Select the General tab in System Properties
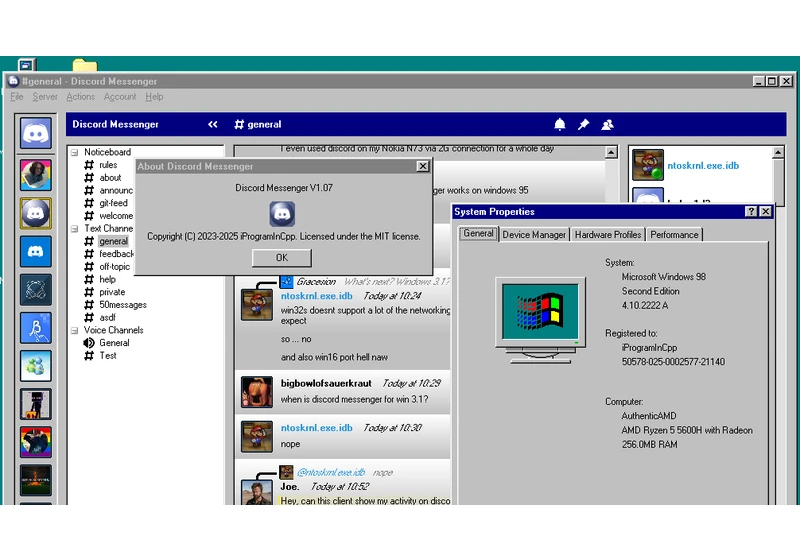Viewport: 800px width, 560px height. click(x=478, y=234)
